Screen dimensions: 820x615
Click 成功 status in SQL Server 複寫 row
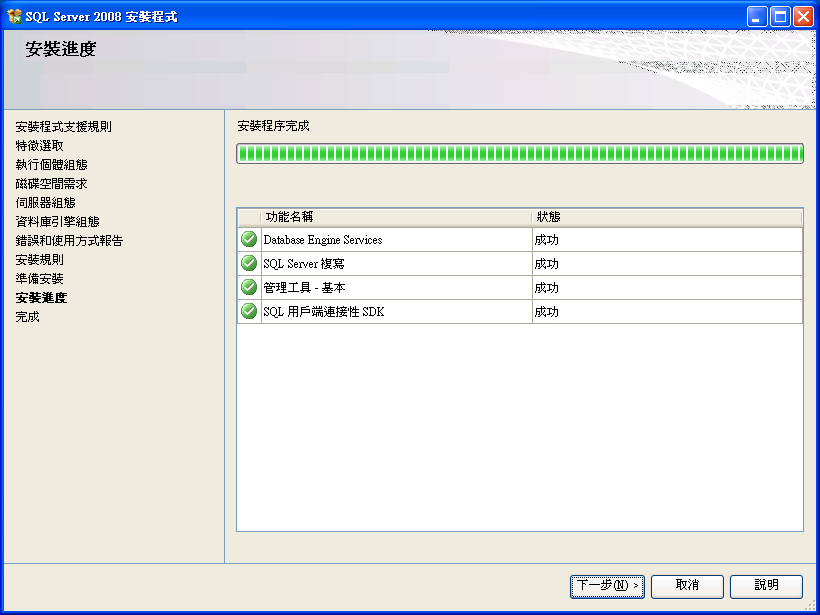pyautogui.click(x=546, y=264)
